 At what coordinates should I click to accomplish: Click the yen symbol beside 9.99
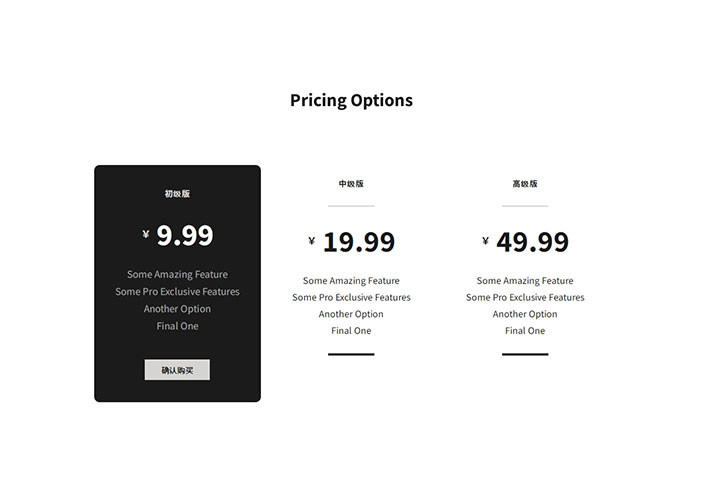coord(146,234)
